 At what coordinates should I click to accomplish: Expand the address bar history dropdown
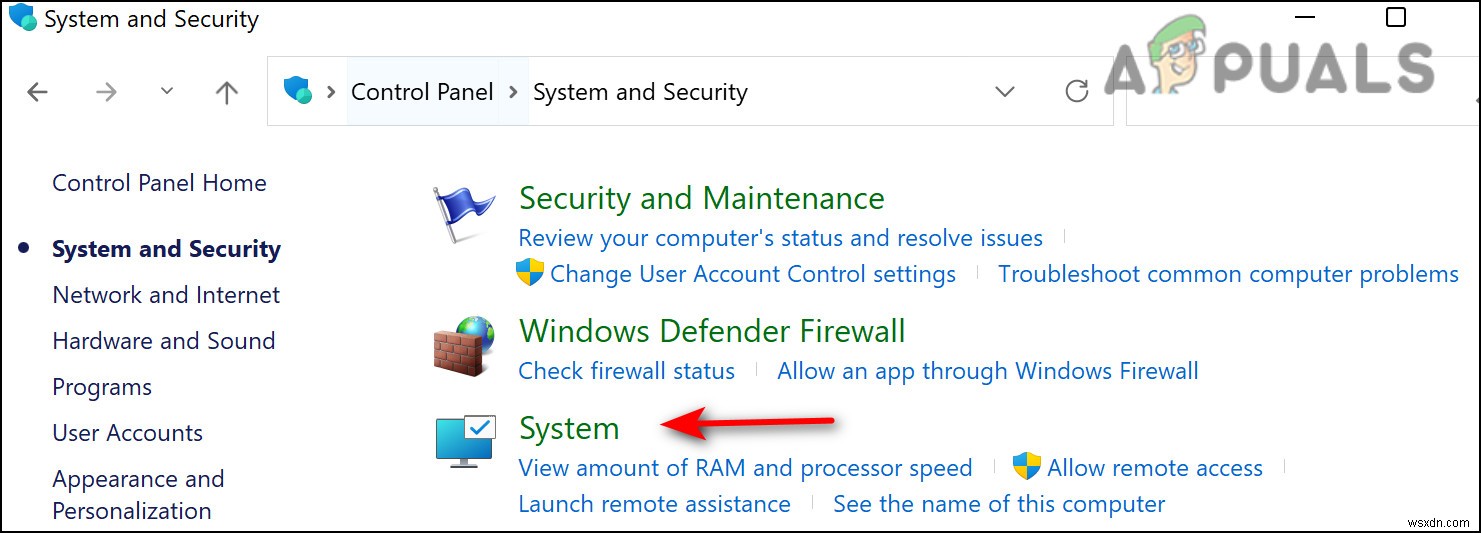1005,92
